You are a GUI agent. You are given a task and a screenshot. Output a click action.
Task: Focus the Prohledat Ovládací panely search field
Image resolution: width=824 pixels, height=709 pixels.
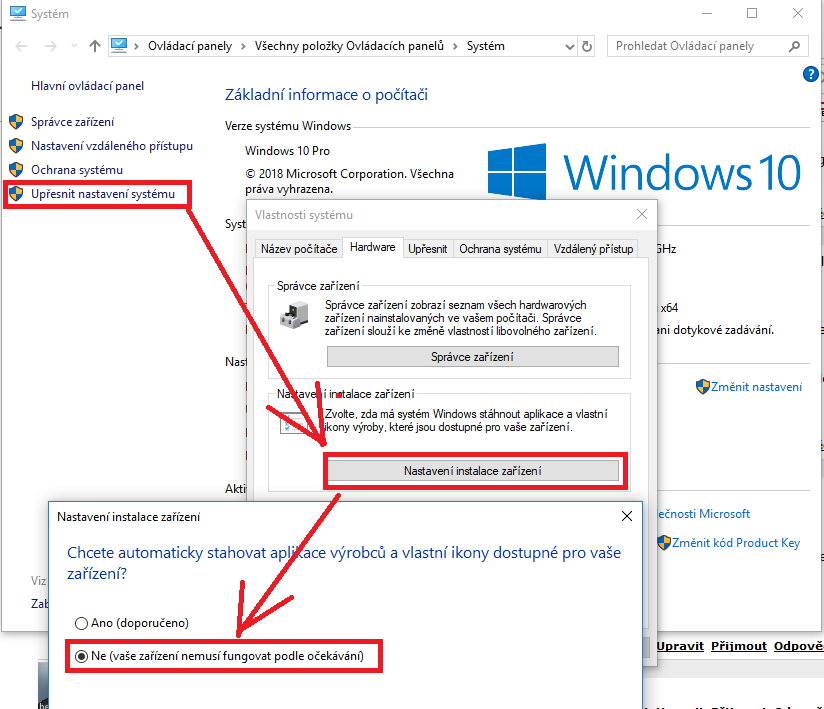point(707,46)
